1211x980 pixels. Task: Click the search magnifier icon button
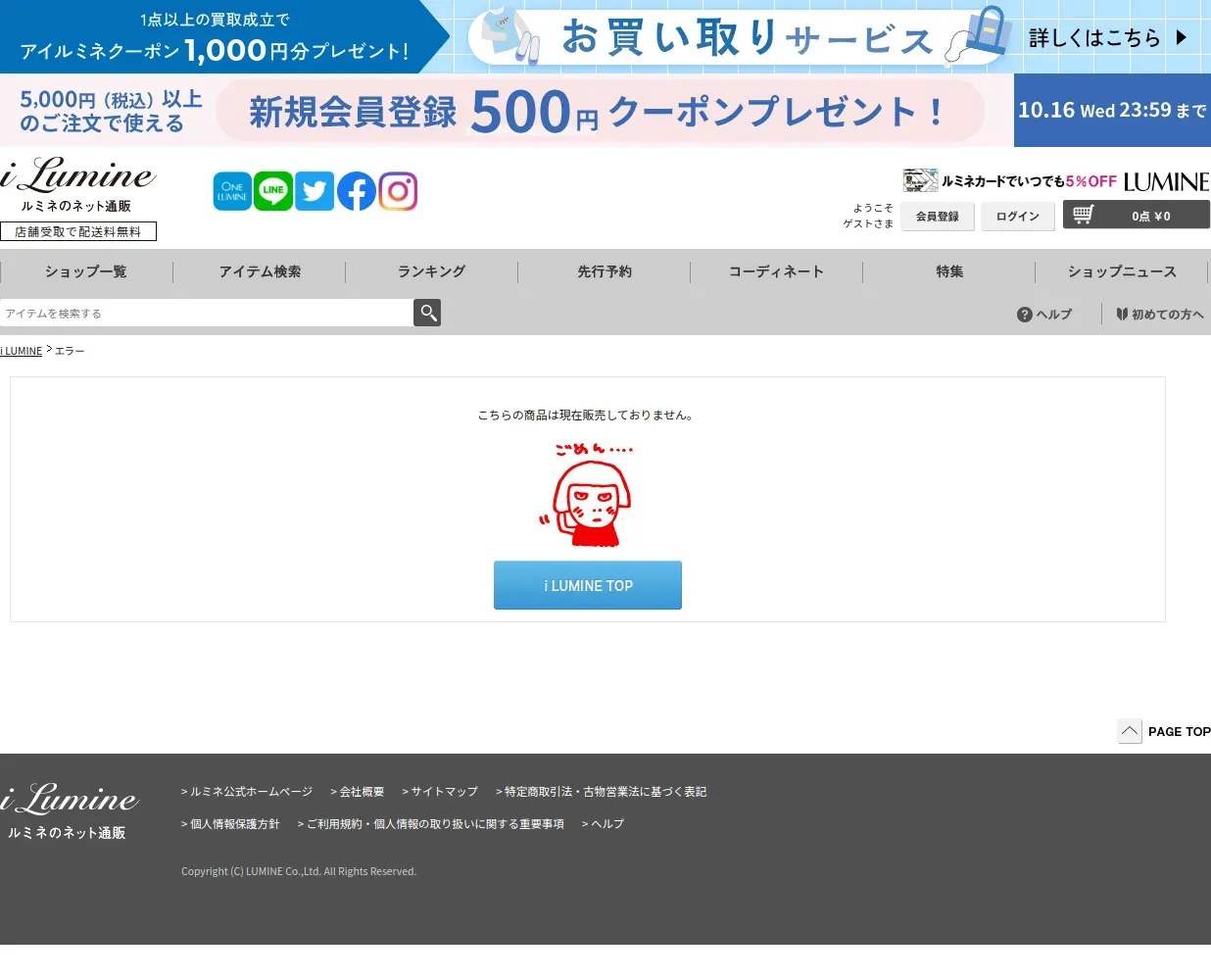427,313
